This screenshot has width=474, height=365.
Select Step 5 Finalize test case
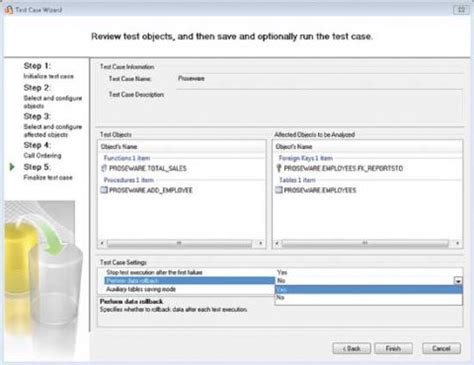pyautogui.click(x=48, y=172)
